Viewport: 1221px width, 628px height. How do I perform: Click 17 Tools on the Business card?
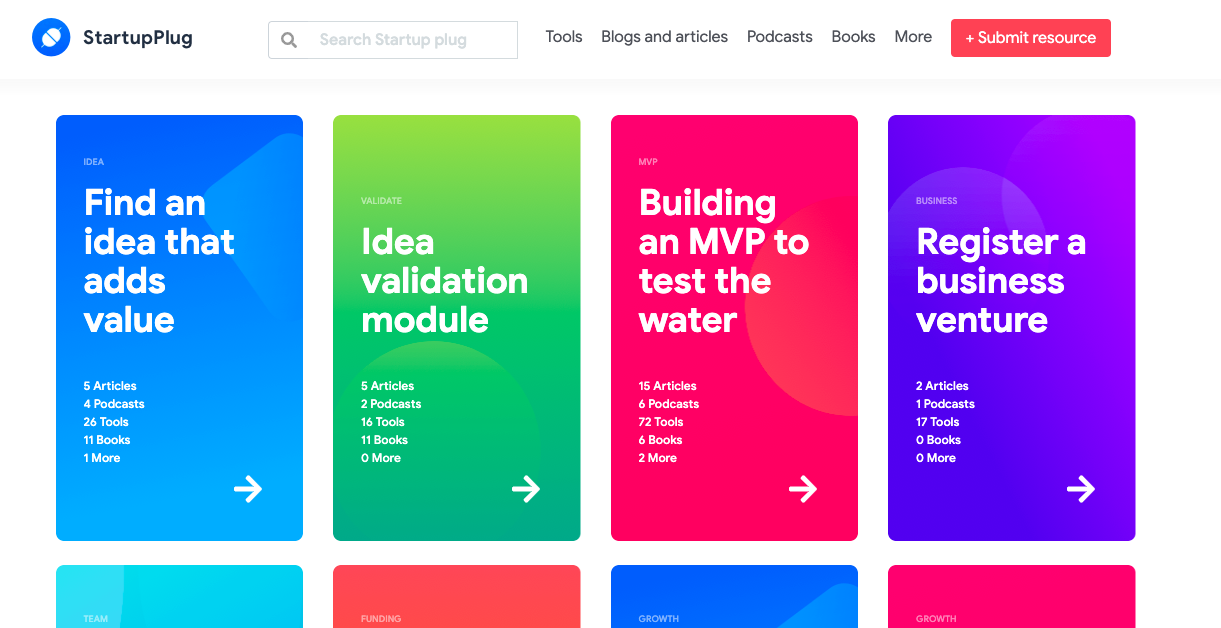[x=937, y=422]
